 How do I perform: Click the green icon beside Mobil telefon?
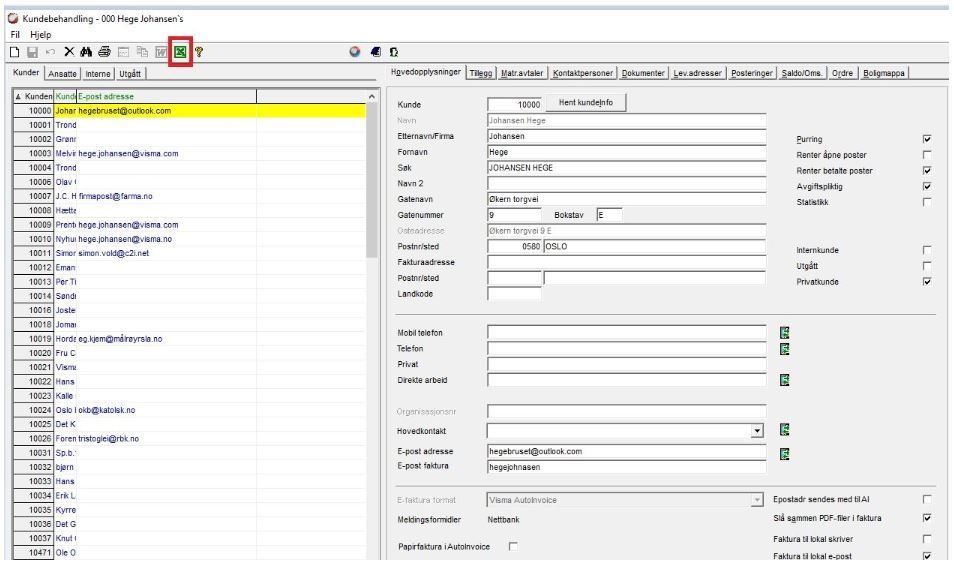pos(785,333)
